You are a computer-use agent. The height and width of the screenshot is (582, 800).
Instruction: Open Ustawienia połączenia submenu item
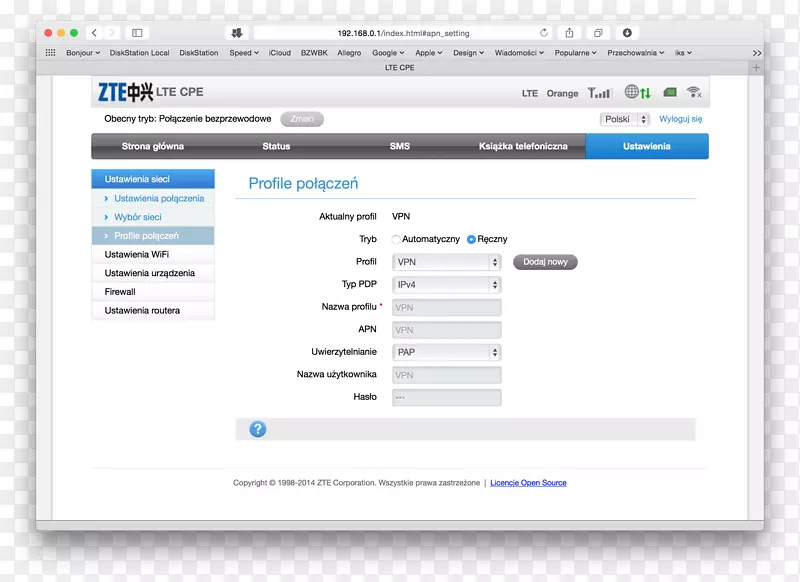click(x=153, y=198)
